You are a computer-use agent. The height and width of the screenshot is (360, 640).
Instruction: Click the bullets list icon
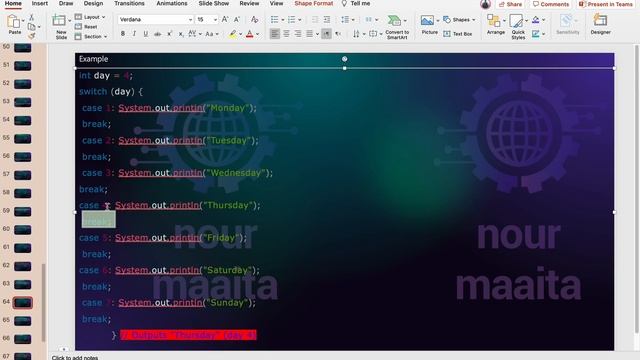tap(275, 20)
